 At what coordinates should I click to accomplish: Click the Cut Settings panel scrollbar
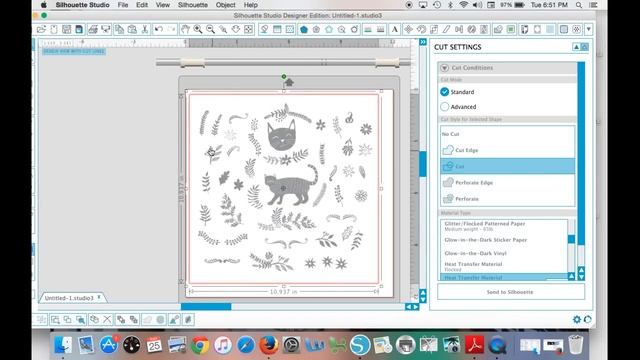pyautogui.click(x=581, y=153)
